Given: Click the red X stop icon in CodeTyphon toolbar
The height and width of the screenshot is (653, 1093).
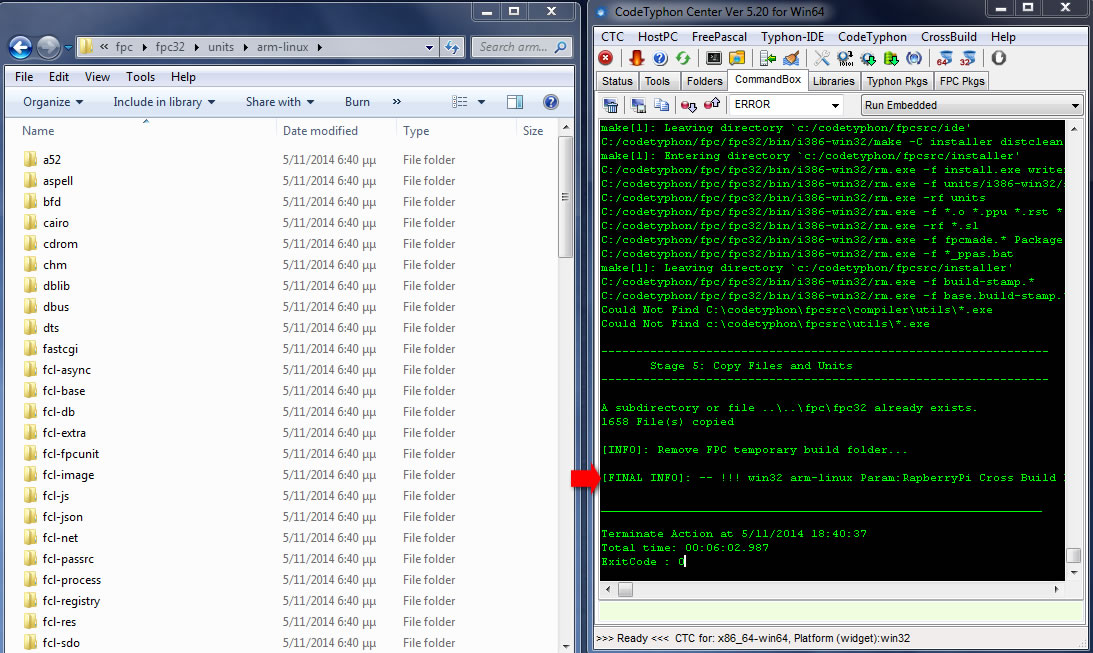Looking at the screenshot, I should pyautogui.click(x=606, y=59).
